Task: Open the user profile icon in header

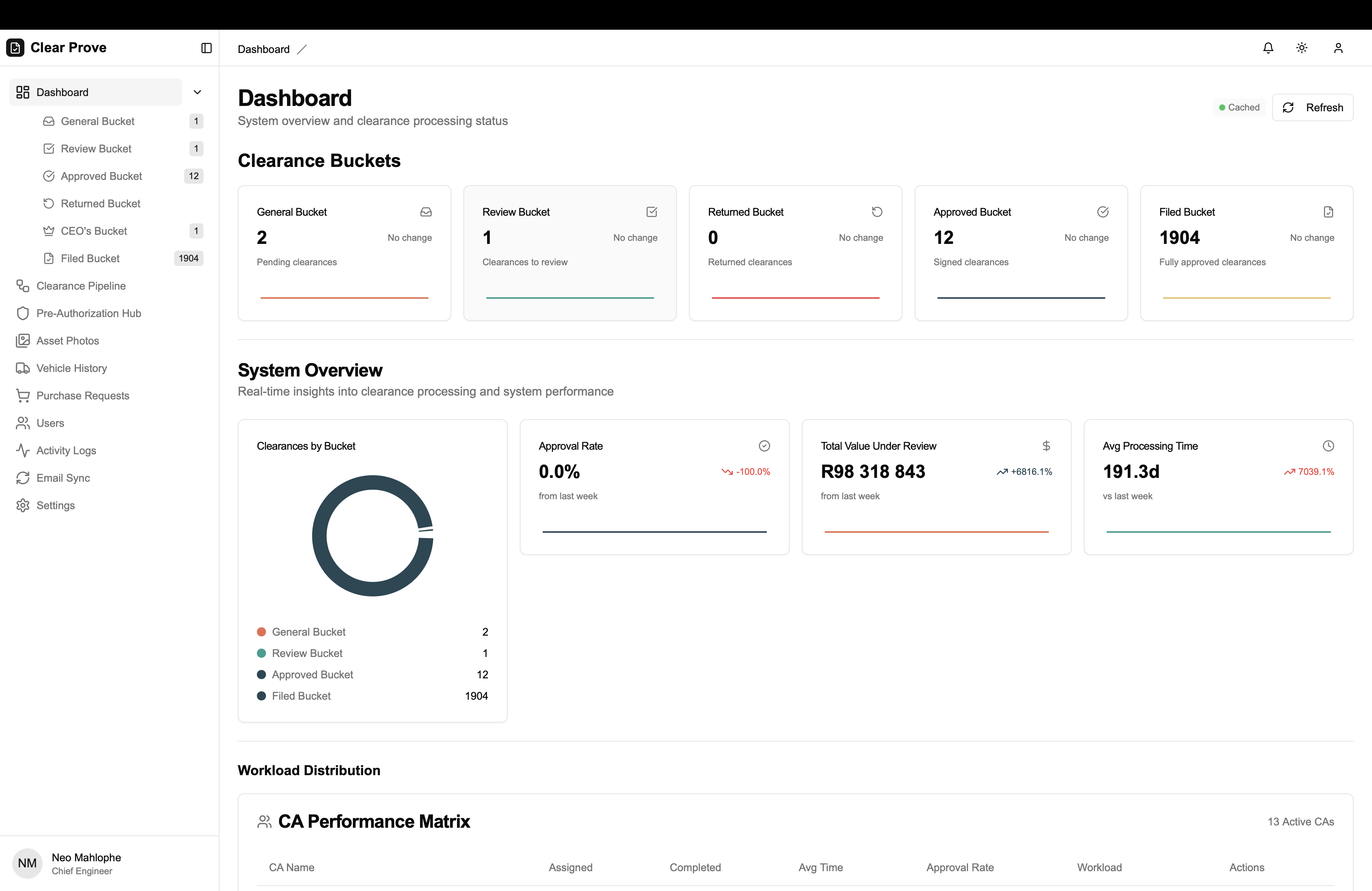Action: (1338, 48)
